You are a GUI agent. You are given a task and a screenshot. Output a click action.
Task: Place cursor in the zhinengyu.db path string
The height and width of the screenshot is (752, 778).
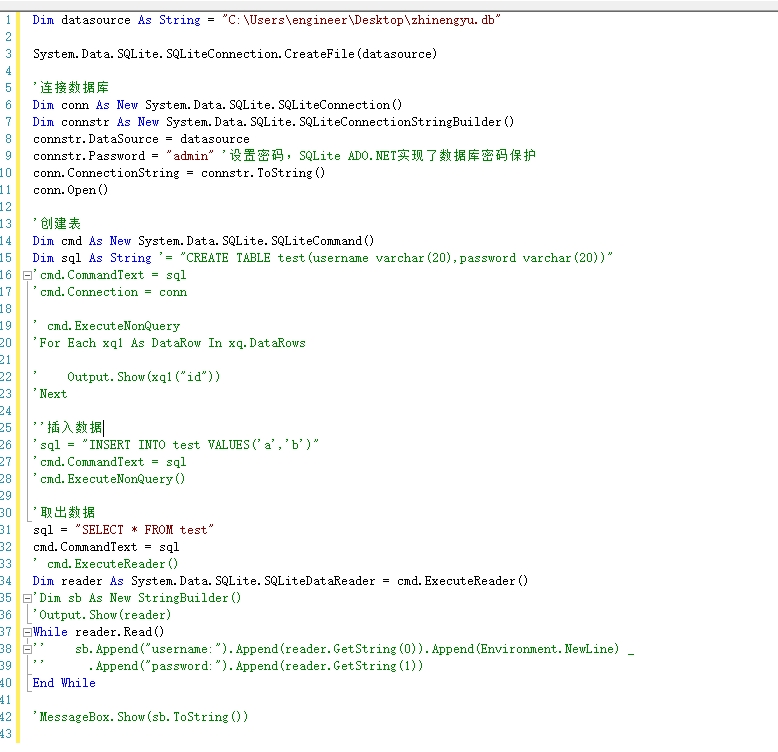point(362,20)
